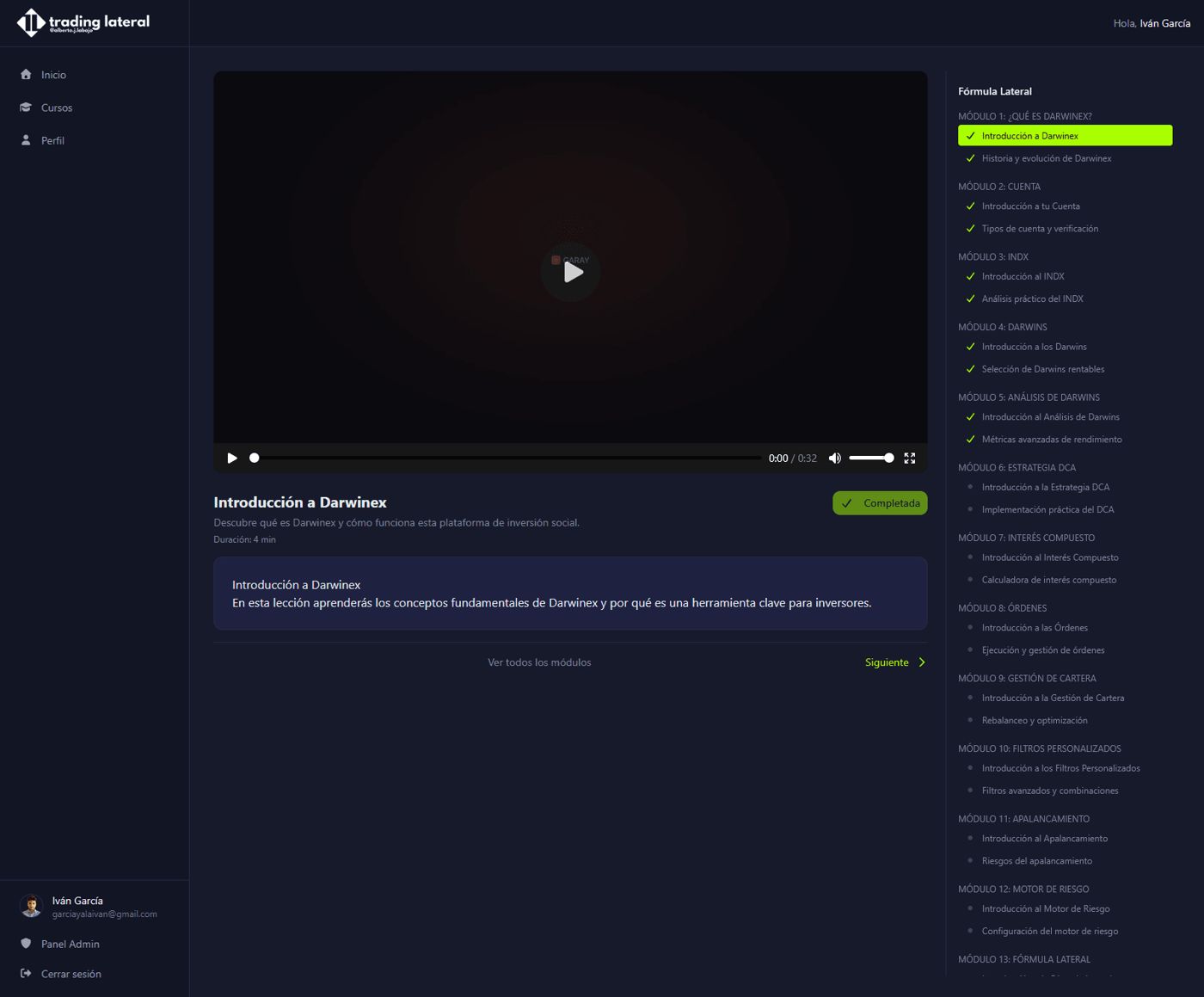Click the lesson title Introducción a Darwinex heading
This screenshot has width=1204, height=997.
coord(300,502)
